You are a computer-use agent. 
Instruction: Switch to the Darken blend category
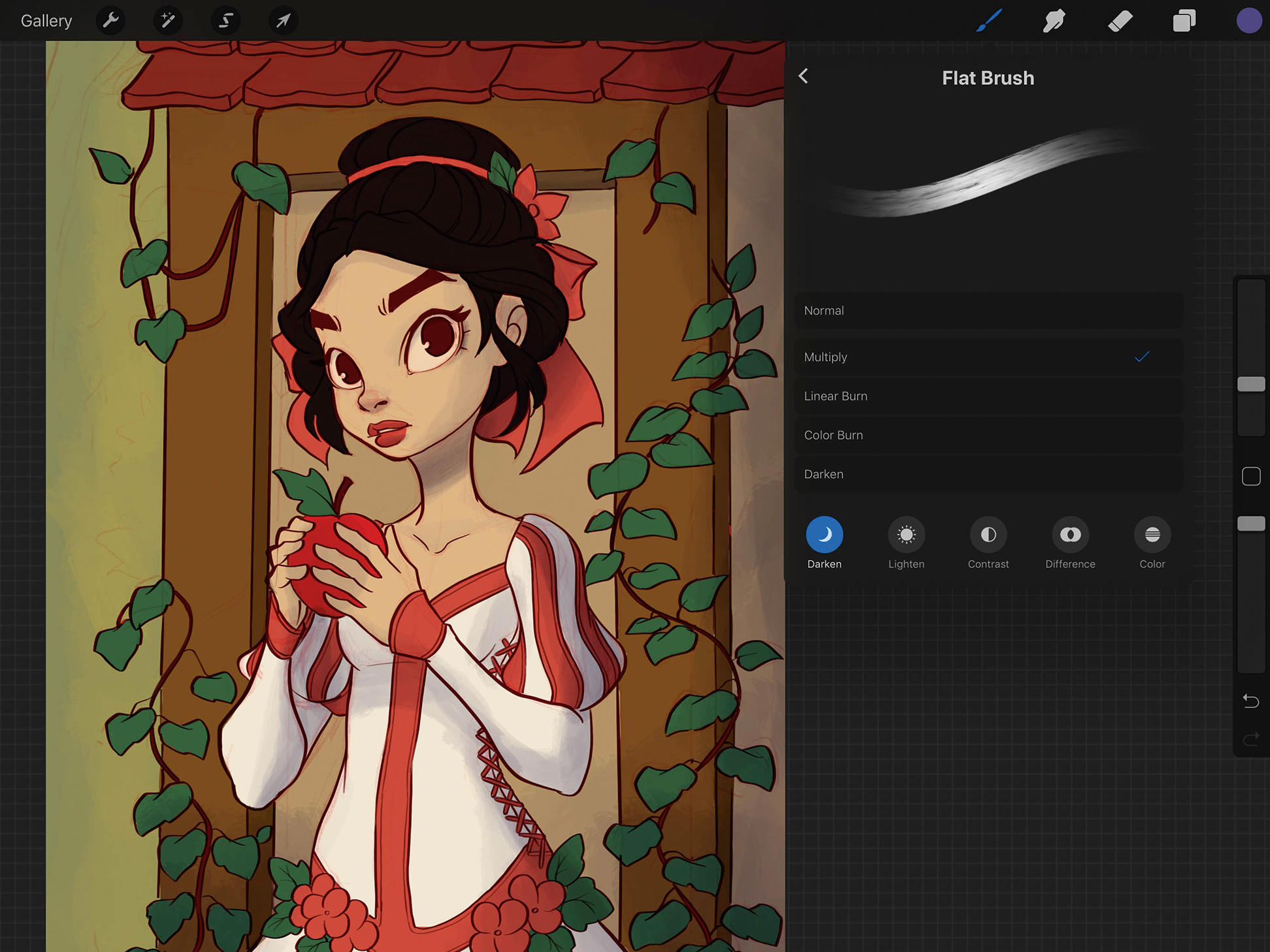click(x=824, y=543)
